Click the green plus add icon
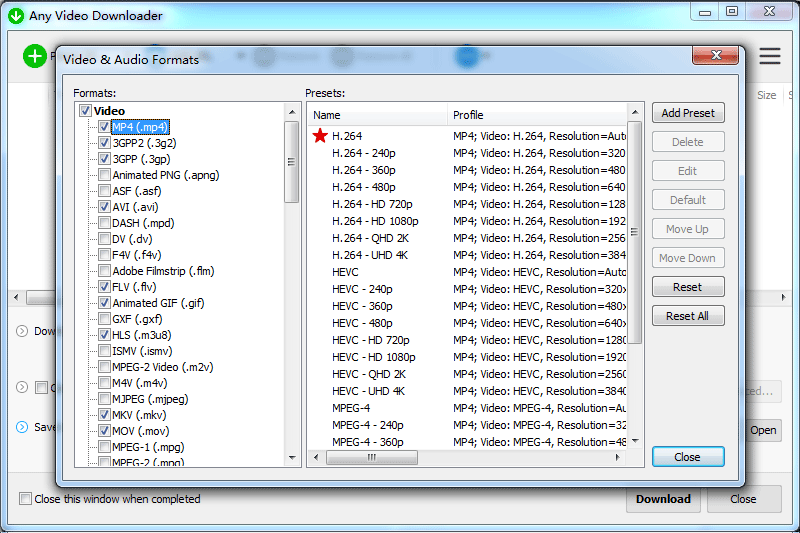The width and height of the screenshot is (800, 533). pyautogui.click(x=35, y=56)
